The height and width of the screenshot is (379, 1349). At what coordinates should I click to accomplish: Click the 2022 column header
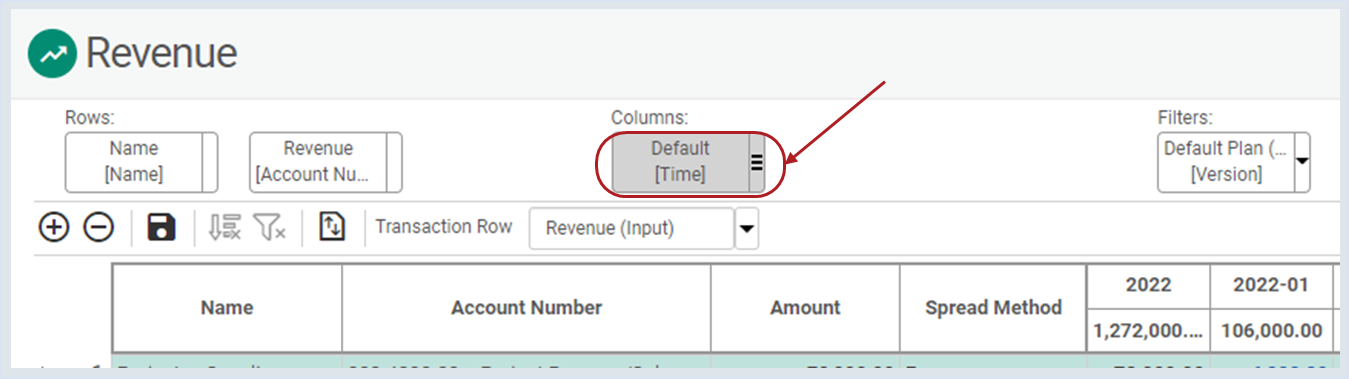pyautogui.click(x=1148, y=285)
